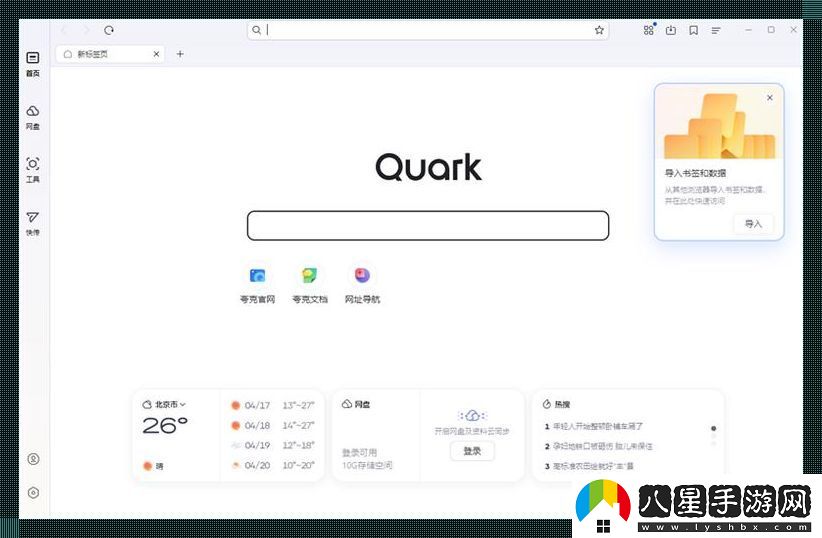
Task: Click the hot search page indicator dot
Action: coord(713,428)
